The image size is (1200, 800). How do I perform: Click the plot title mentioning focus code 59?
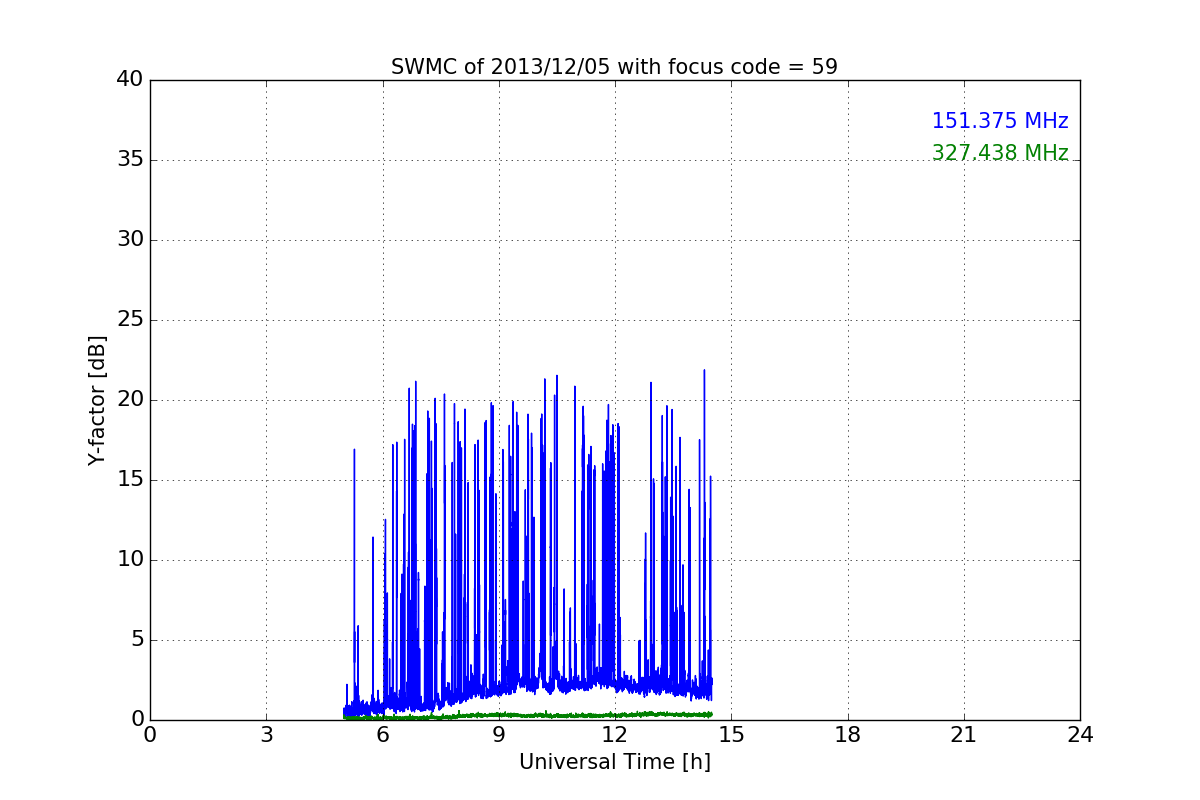[x=614, y=67]
